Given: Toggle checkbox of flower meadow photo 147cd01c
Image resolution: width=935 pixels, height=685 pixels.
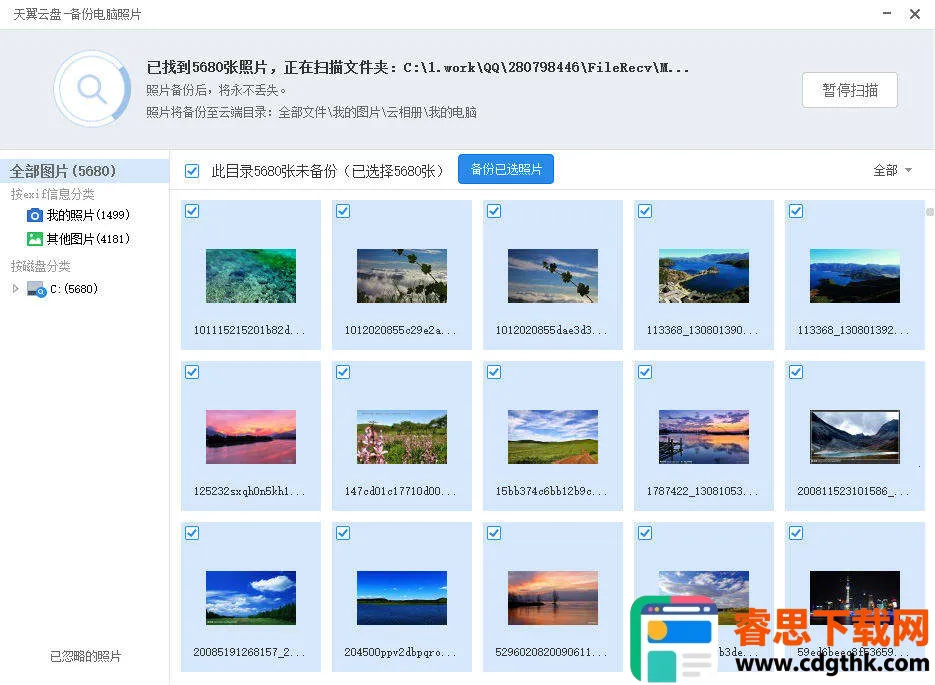Looking at the screenshot, I should (x=343, y=372).
